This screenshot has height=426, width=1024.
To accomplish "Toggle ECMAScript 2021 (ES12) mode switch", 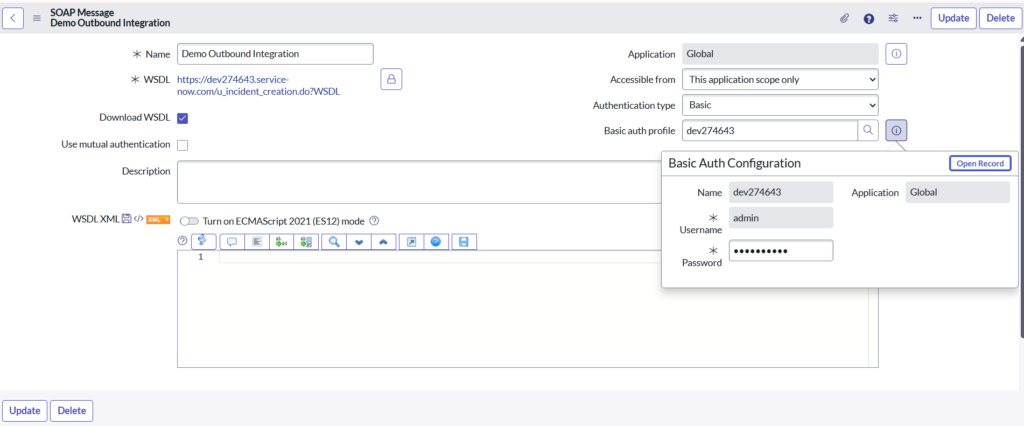I will pyautogui.click(x=189, y=221).
